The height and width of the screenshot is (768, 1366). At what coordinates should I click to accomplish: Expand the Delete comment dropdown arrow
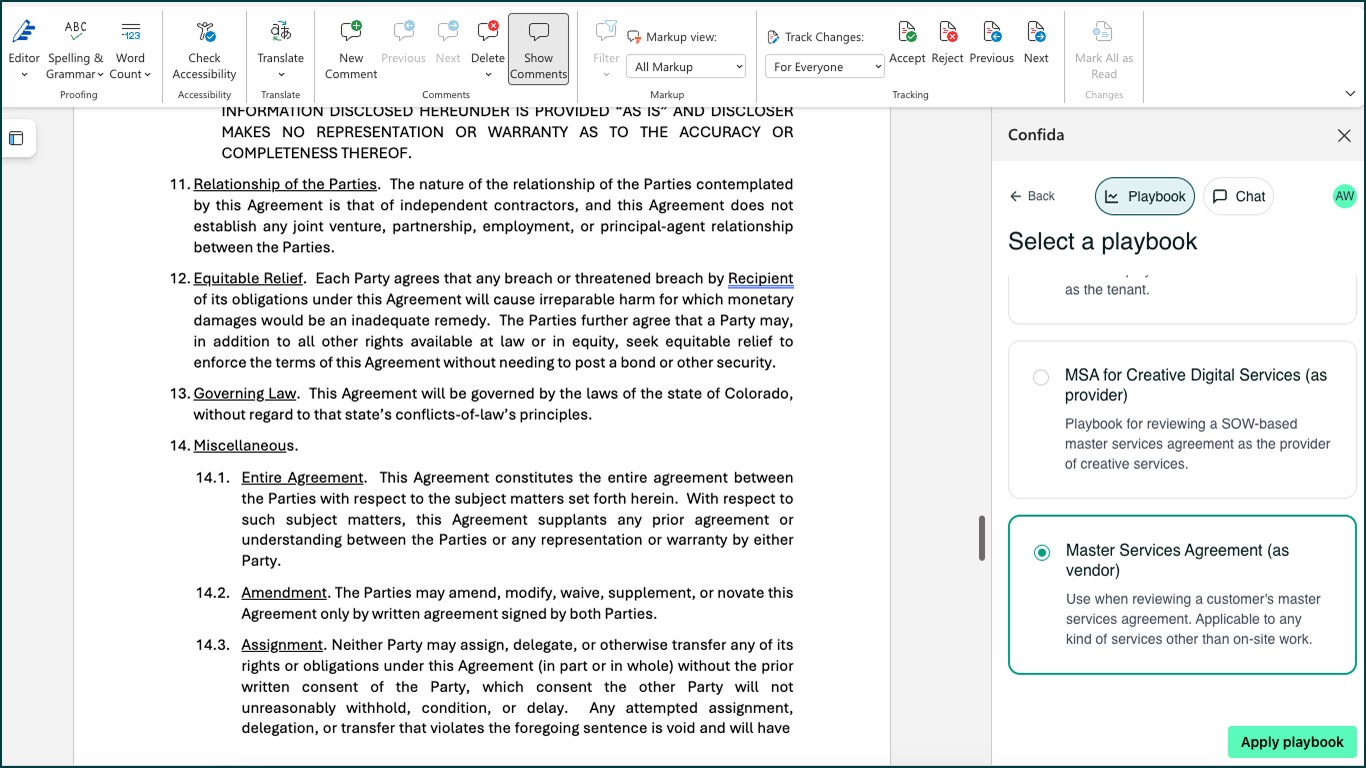tap(488, 75)
